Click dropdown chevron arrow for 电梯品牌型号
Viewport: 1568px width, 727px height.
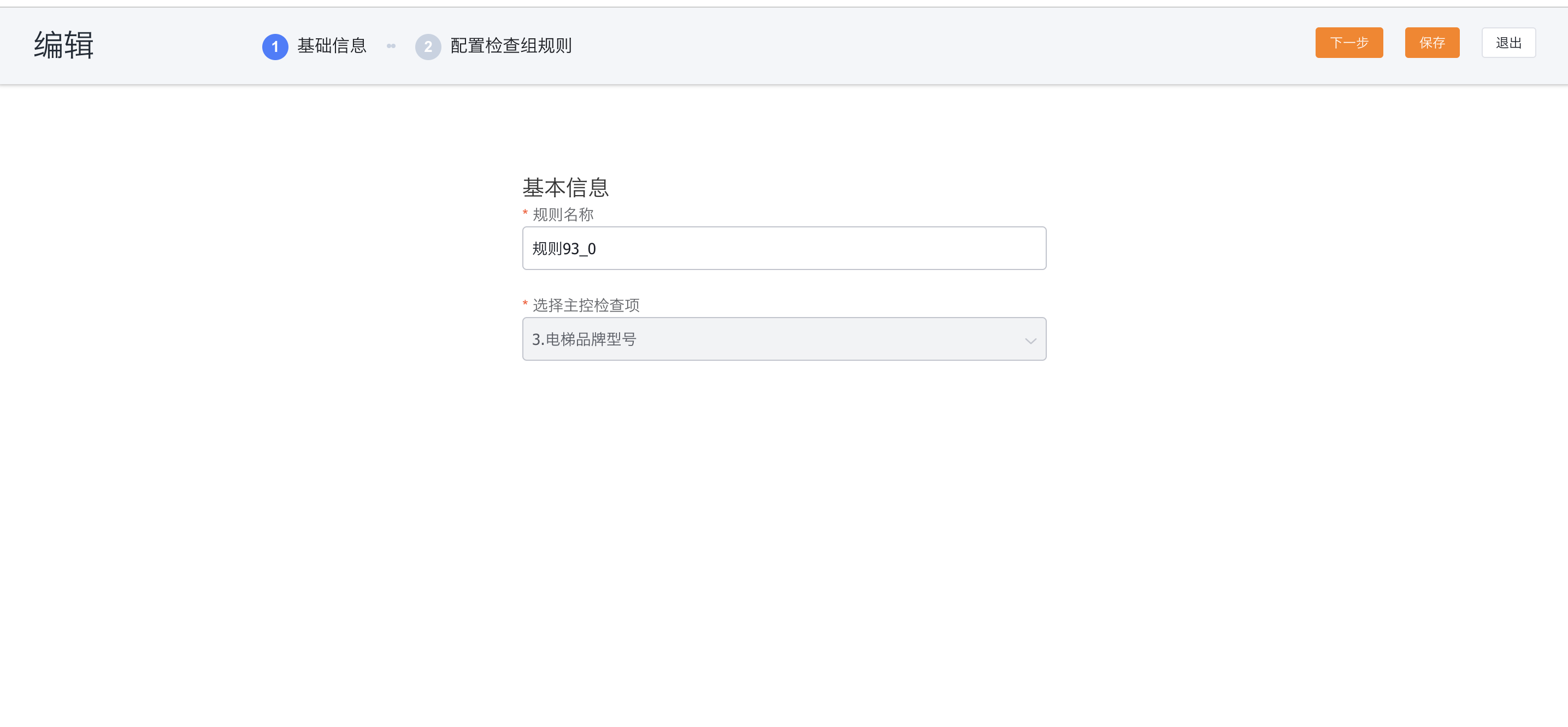click(1030, 341)
